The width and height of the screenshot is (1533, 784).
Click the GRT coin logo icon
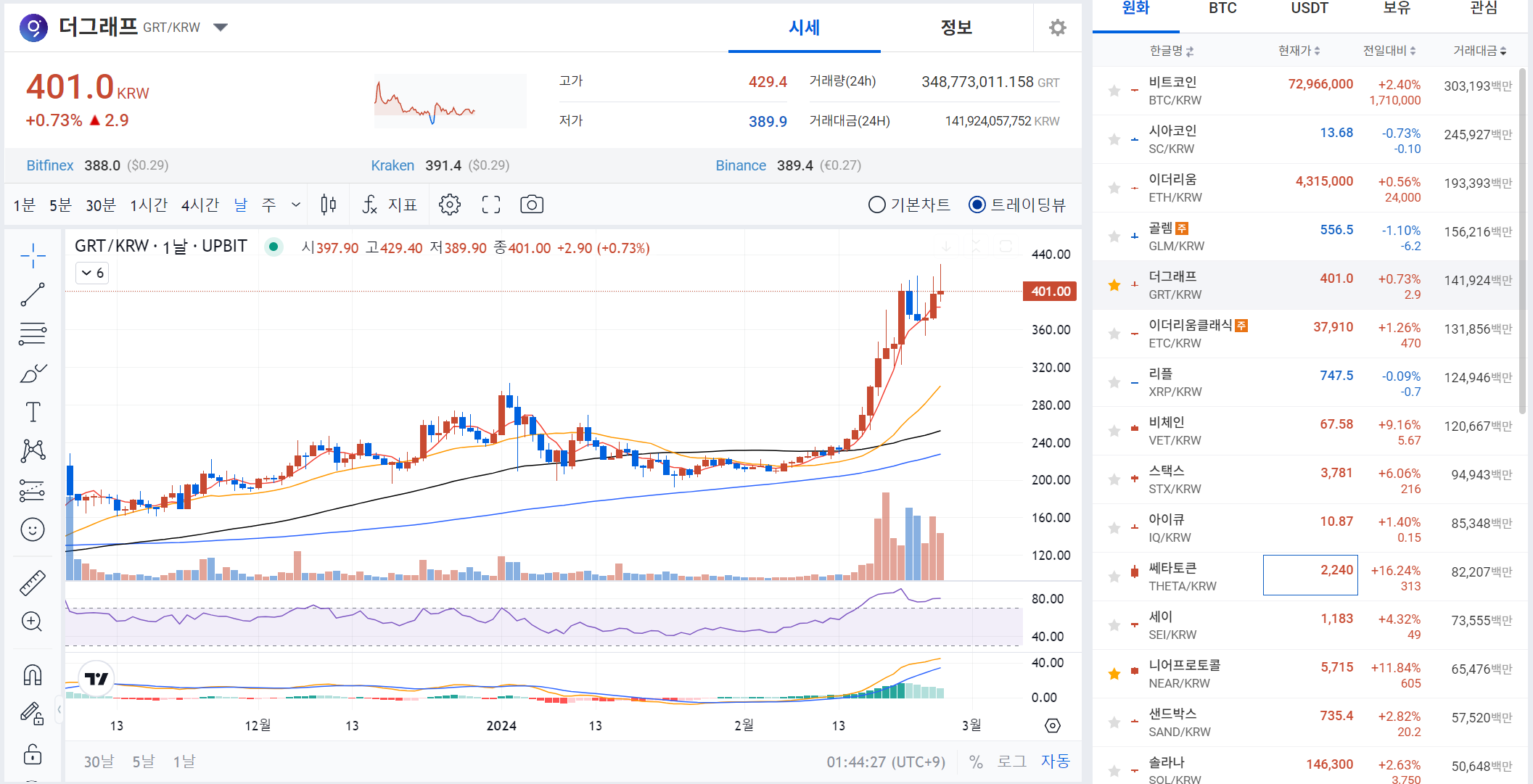coord(33,28)
